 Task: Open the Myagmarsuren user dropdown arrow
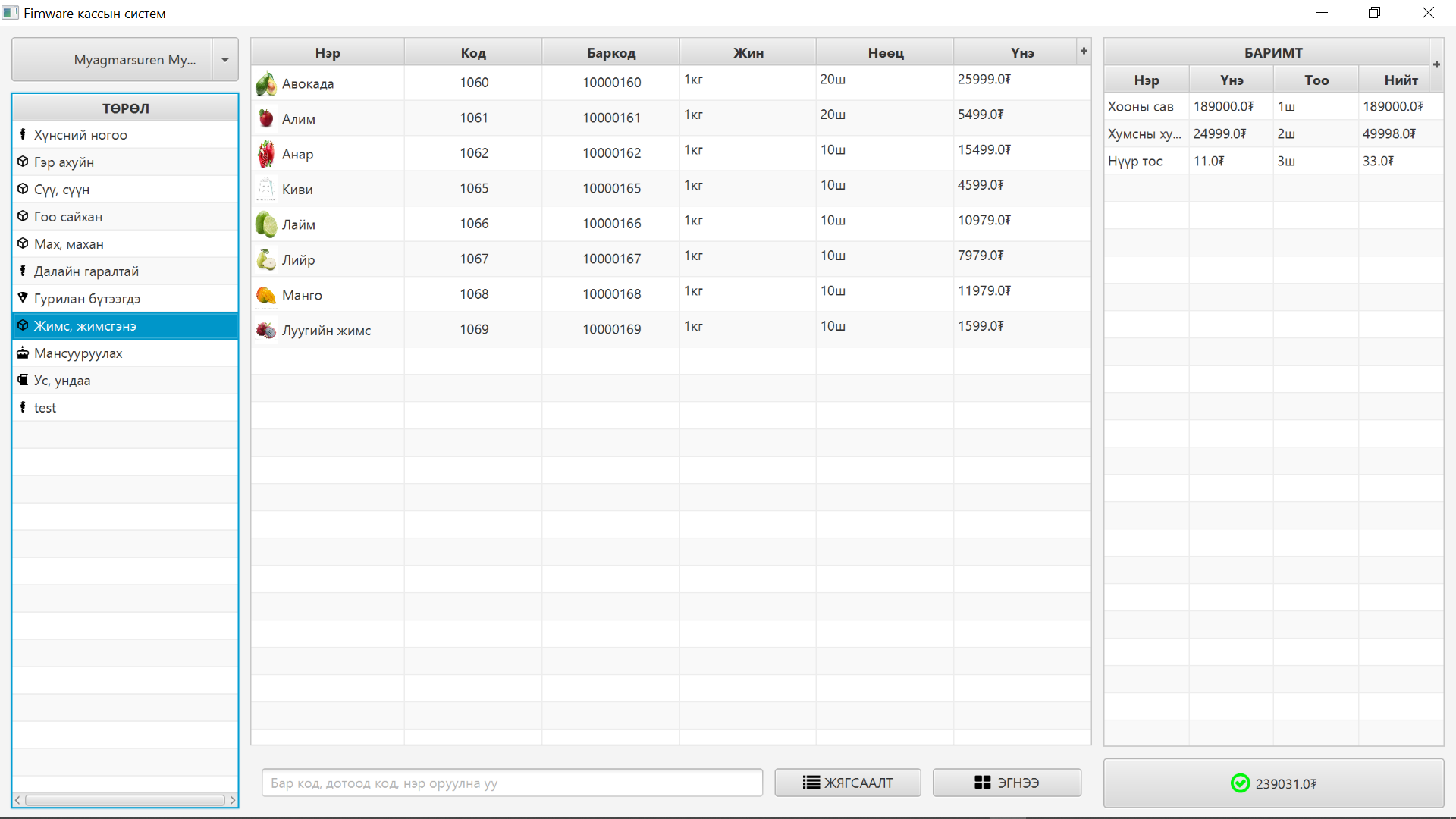(224, 59)
